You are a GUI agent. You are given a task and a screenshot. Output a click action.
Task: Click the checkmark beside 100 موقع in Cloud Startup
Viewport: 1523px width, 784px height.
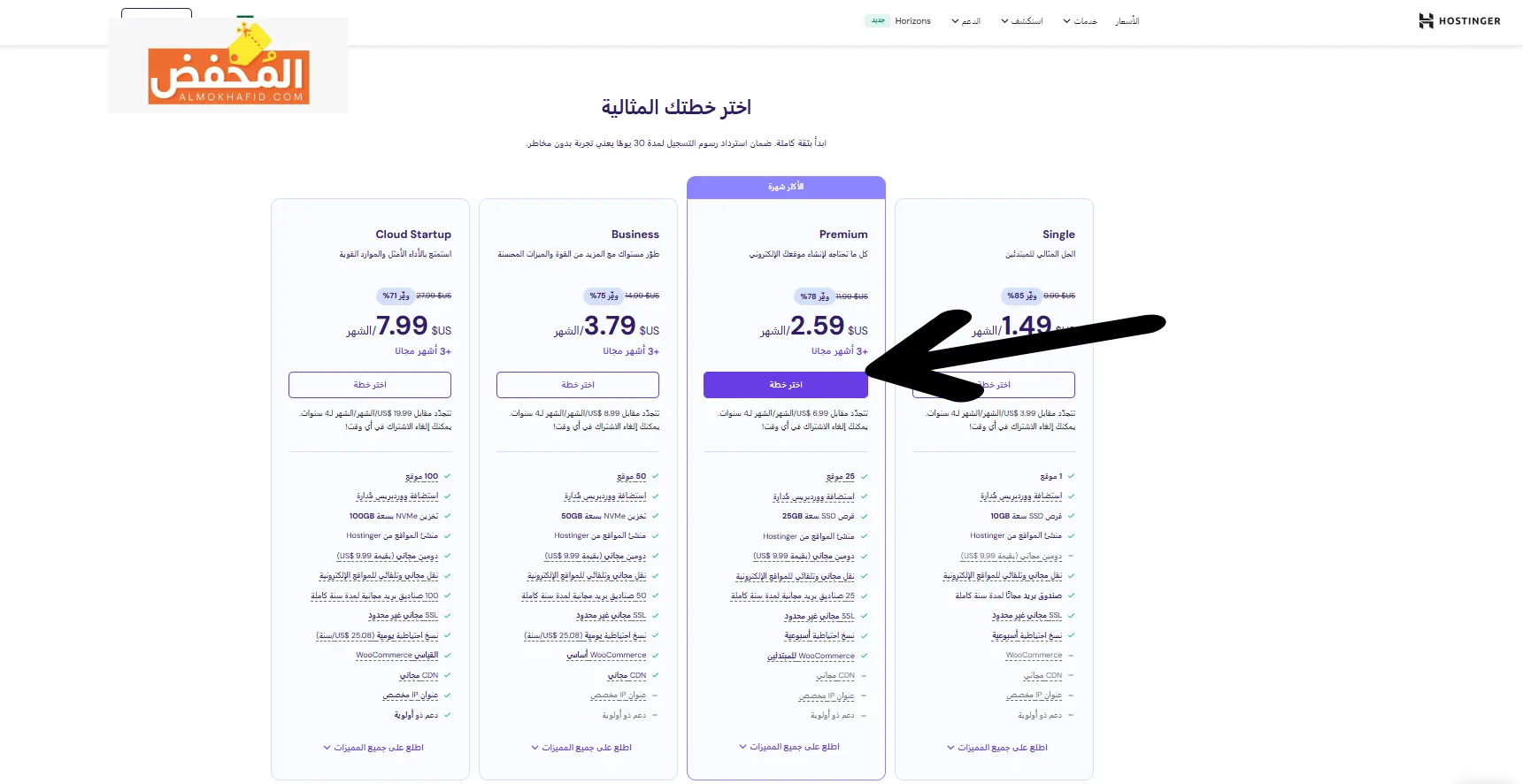tap(447, 476)
